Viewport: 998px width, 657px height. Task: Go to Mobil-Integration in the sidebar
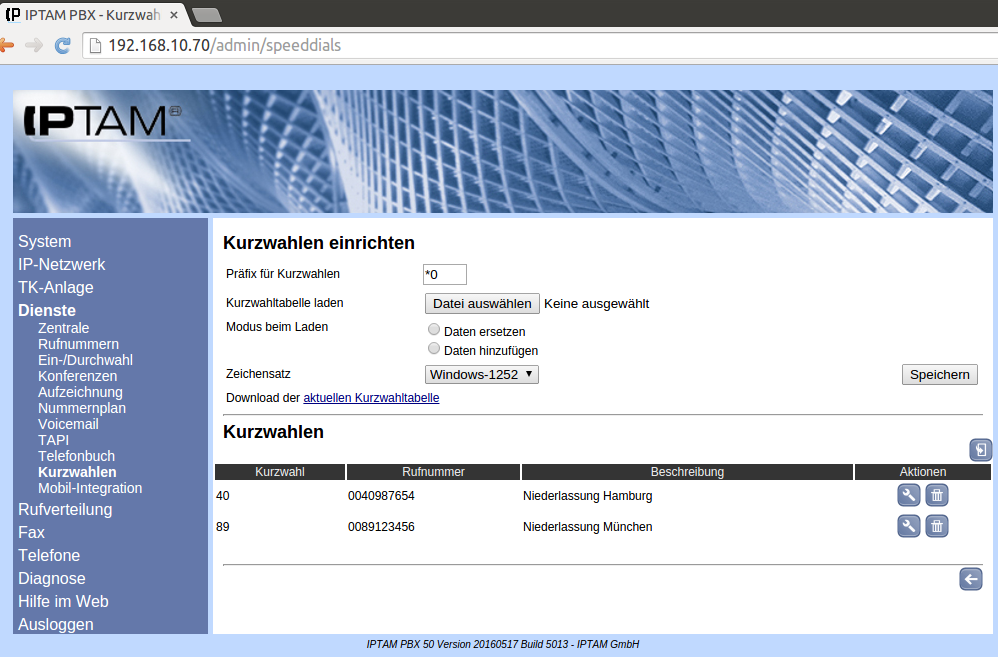pos(90,488)
